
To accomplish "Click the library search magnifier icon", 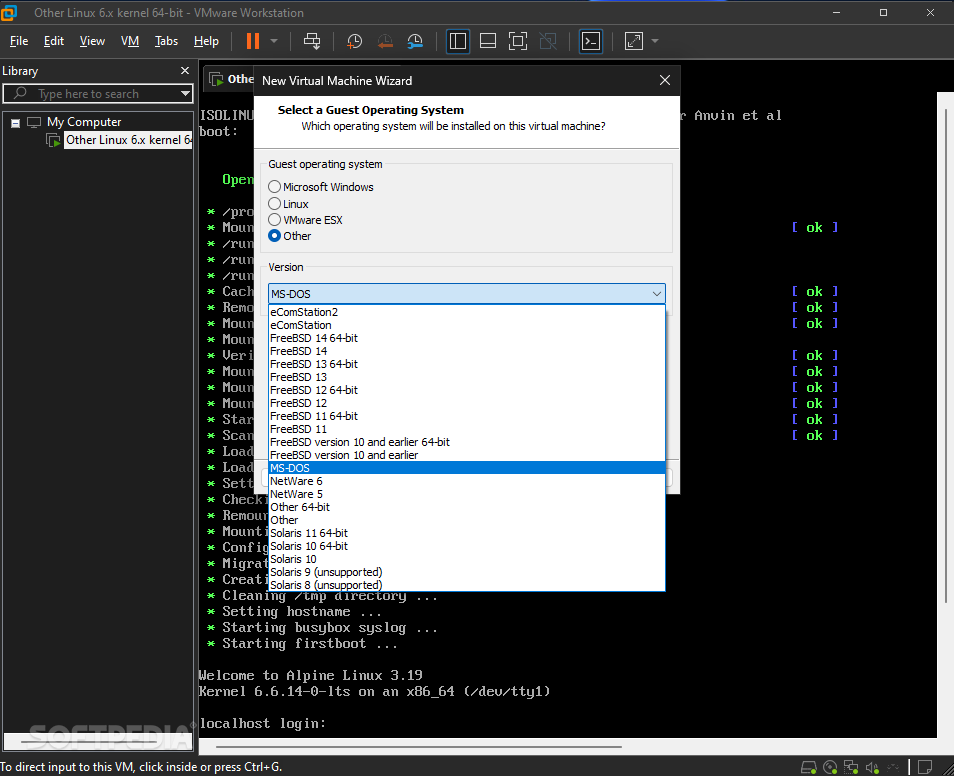I will (x=20, y=93).
